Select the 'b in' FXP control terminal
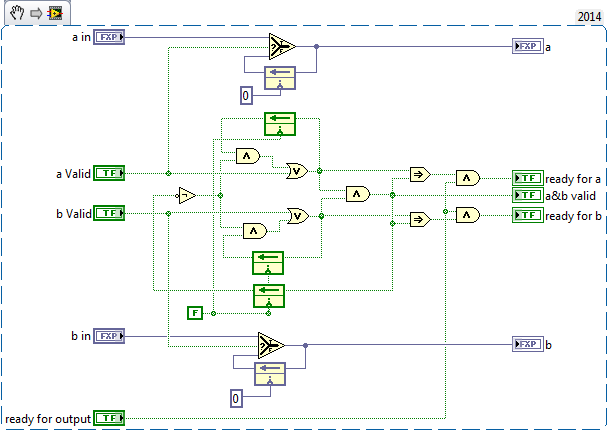The image size is (608, 431). click(109, 336)
